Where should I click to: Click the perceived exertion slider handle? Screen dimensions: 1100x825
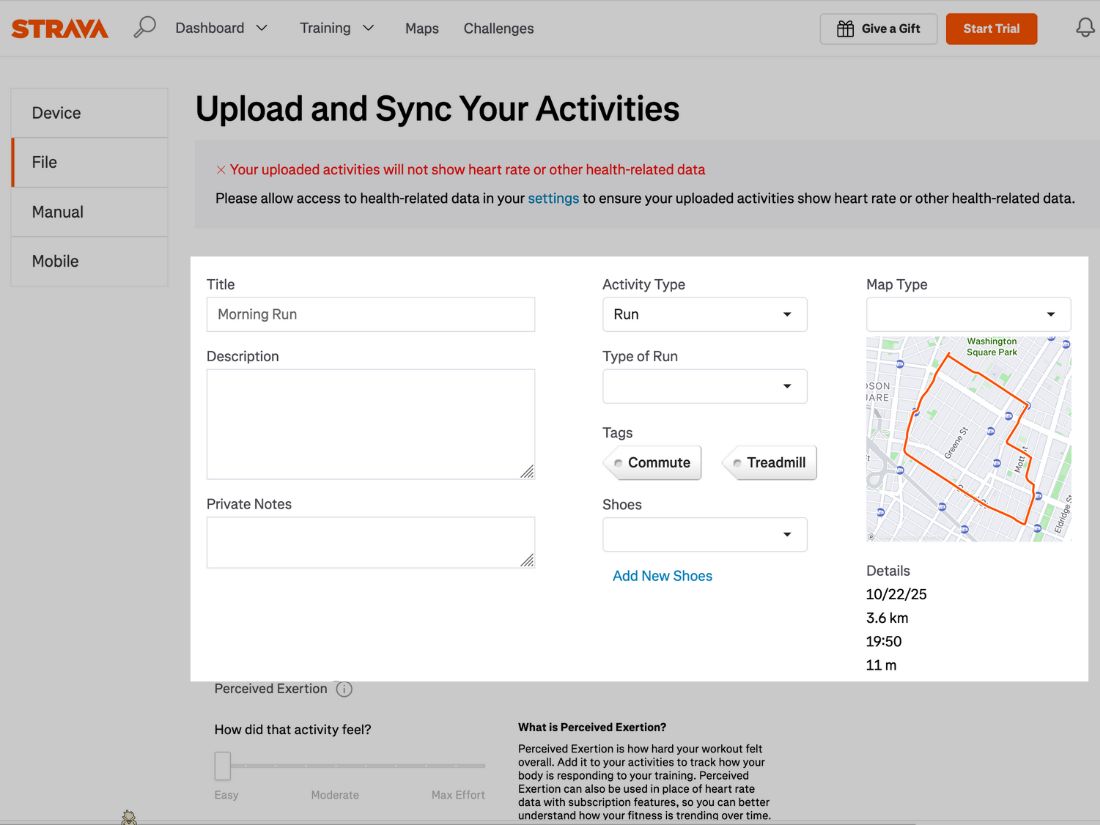point(222,766)
